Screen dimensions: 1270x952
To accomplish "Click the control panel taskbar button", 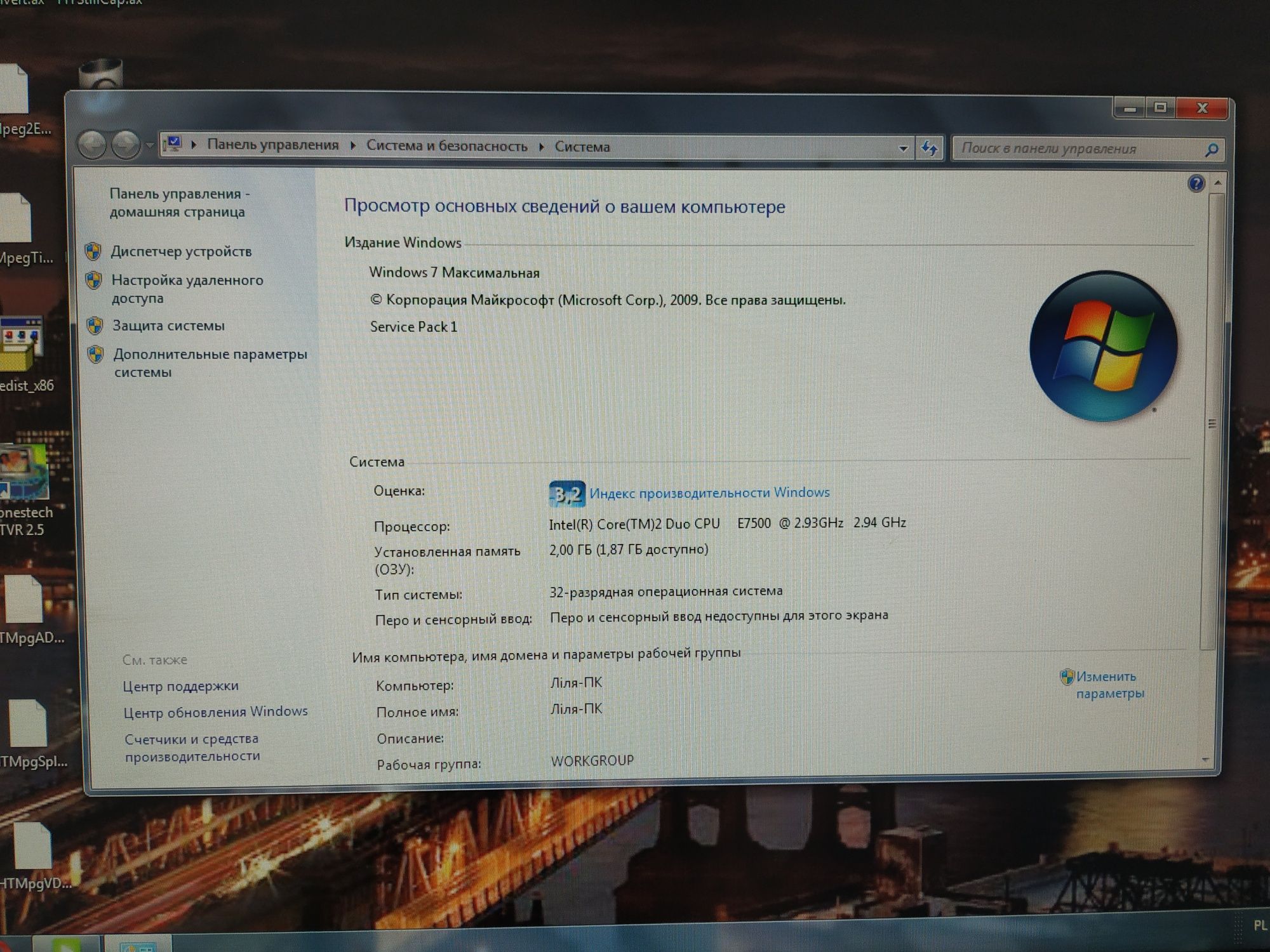I will tap(138, 944).
